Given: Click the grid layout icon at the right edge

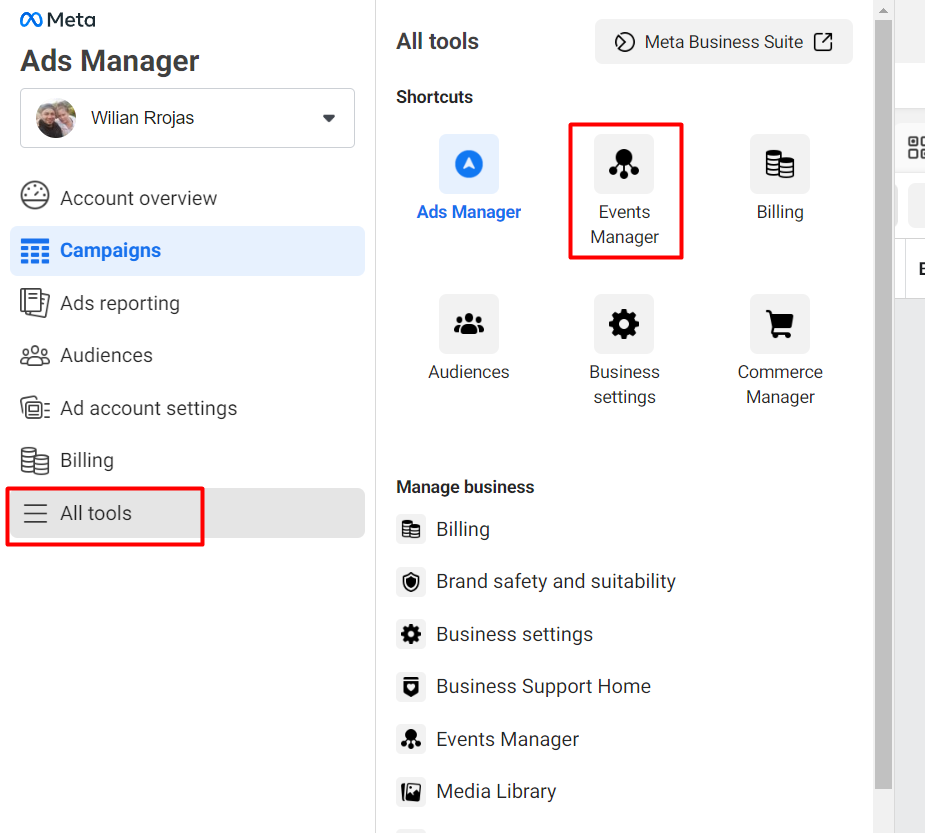Looking at the screenshot, I should (x=916, y=147).
